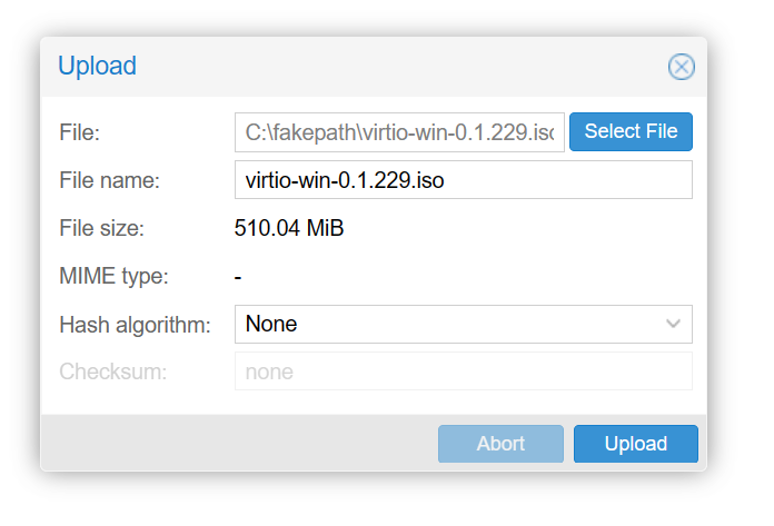
Task: Start the transfer with the Upload button
Action: pyautogui.click(x=636, y=444)
